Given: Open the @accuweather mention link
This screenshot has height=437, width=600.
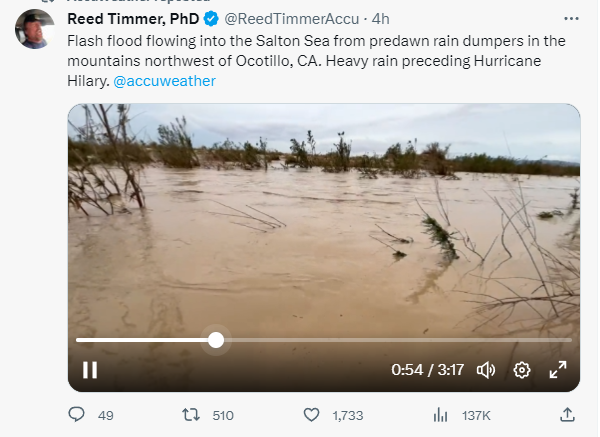Looking at the screenshot, I should pos(164,81).
